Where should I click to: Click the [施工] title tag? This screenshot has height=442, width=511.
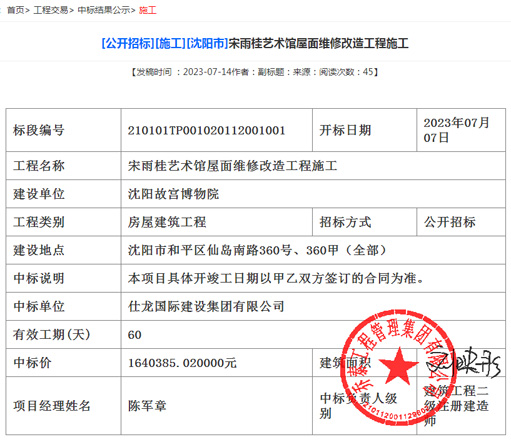click(x=170, y=43)
